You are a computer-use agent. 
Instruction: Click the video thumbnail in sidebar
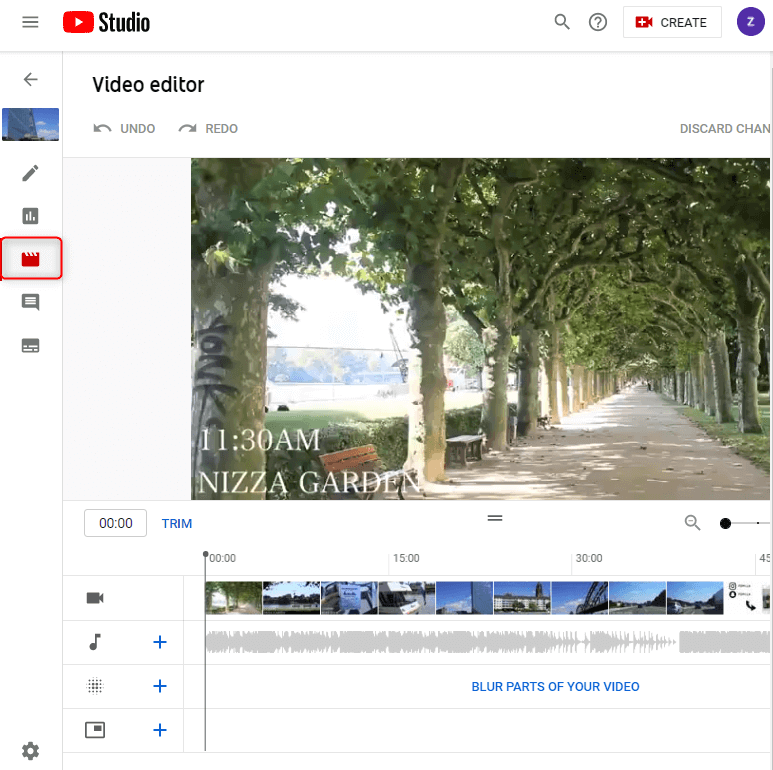[31, 124]
